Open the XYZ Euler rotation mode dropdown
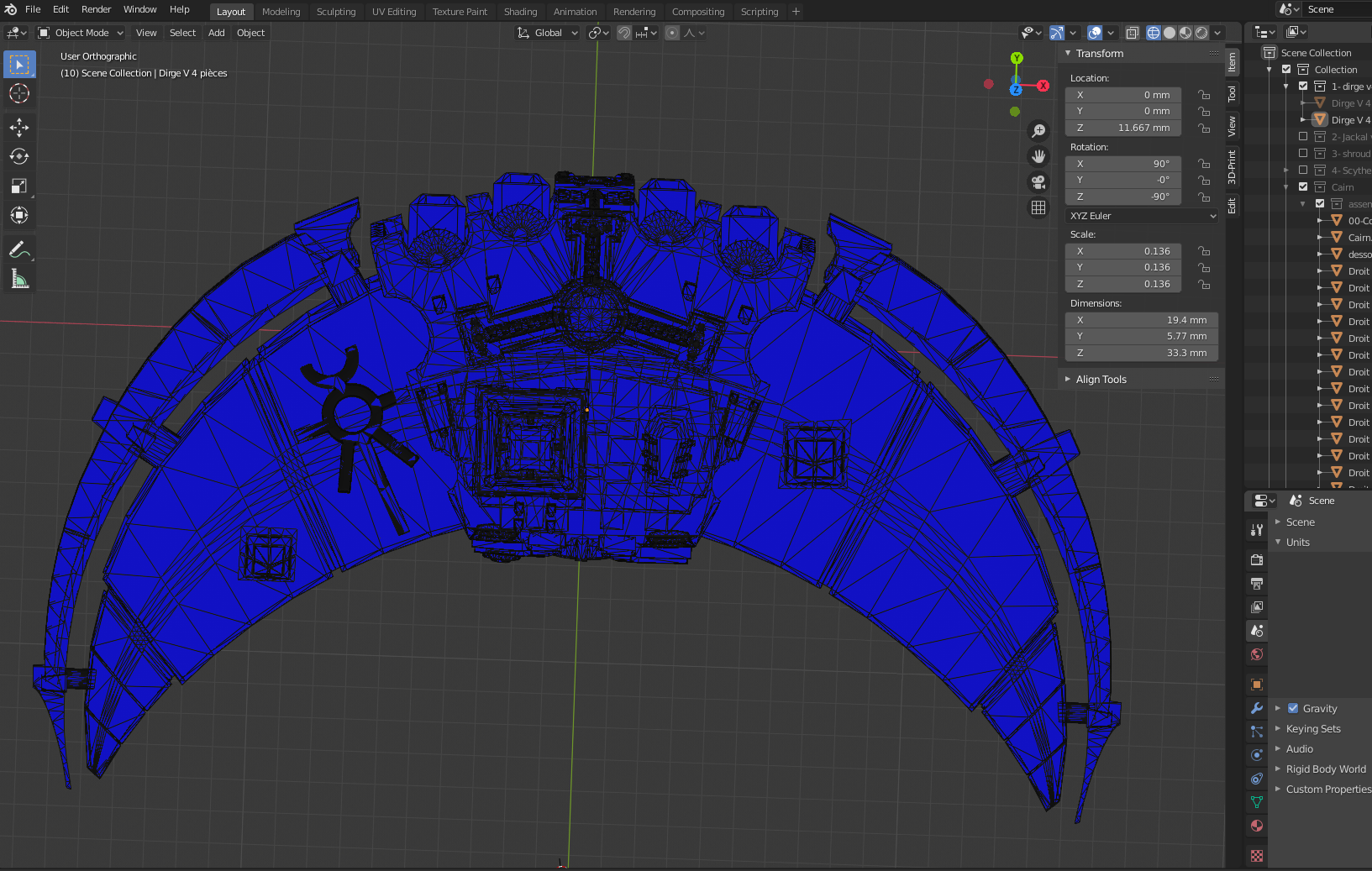The image size is (1372, 871). 1141,216
